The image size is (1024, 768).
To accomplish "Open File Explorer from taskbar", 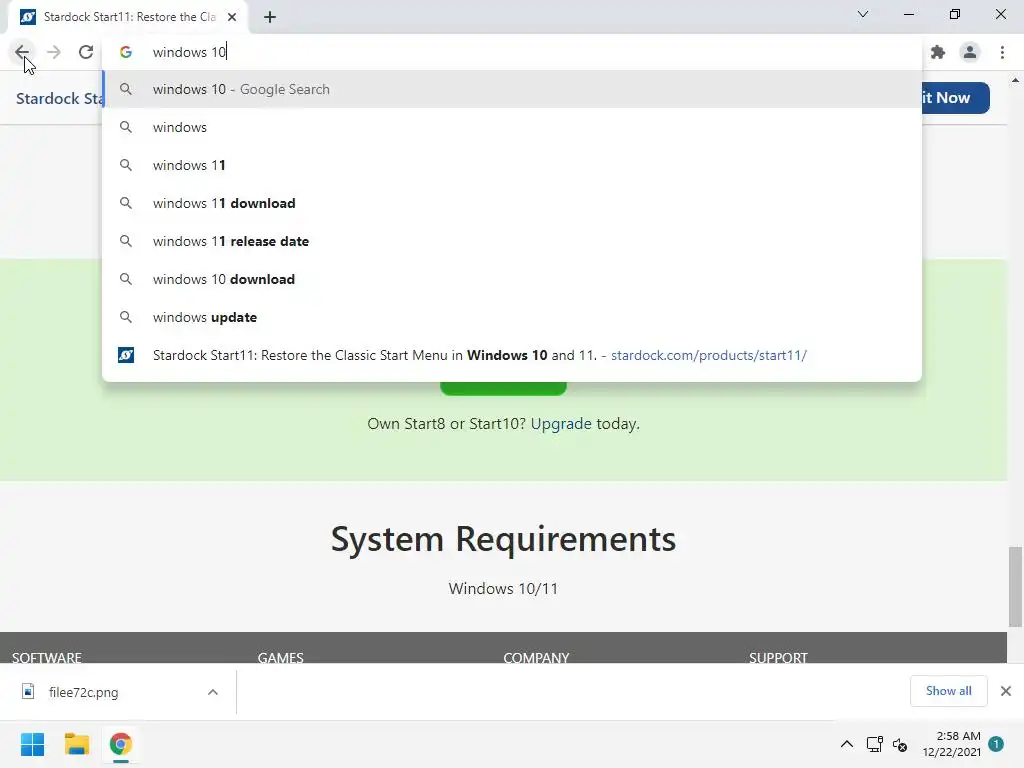I will point(76,744).
